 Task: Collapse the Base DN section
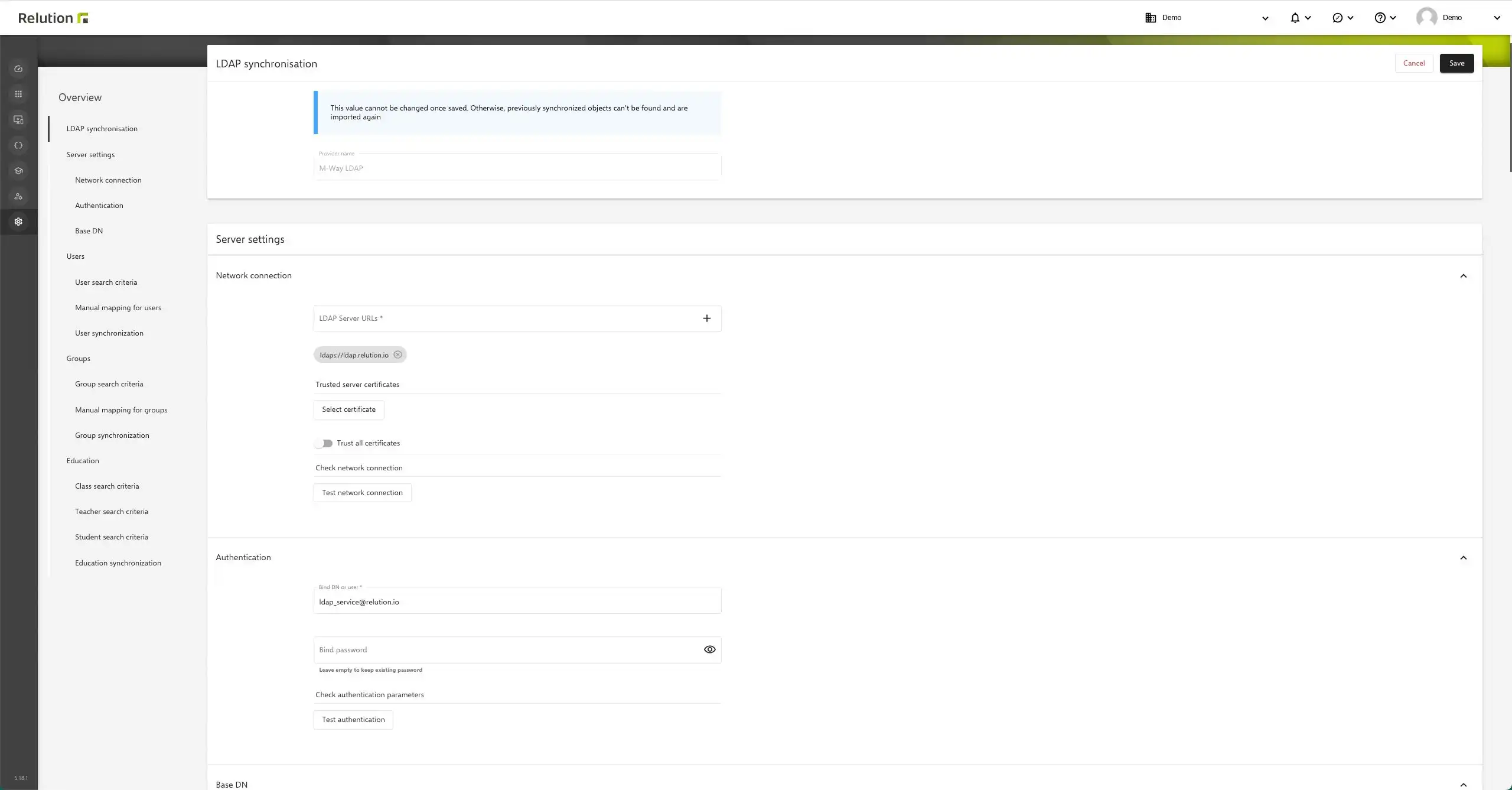point(1463,785)
